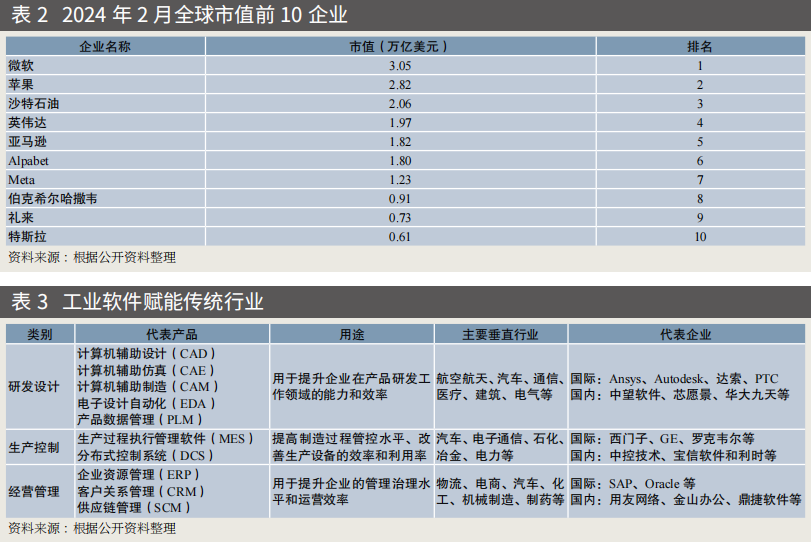Select the 研发设计 category cell

coord(34,387)
